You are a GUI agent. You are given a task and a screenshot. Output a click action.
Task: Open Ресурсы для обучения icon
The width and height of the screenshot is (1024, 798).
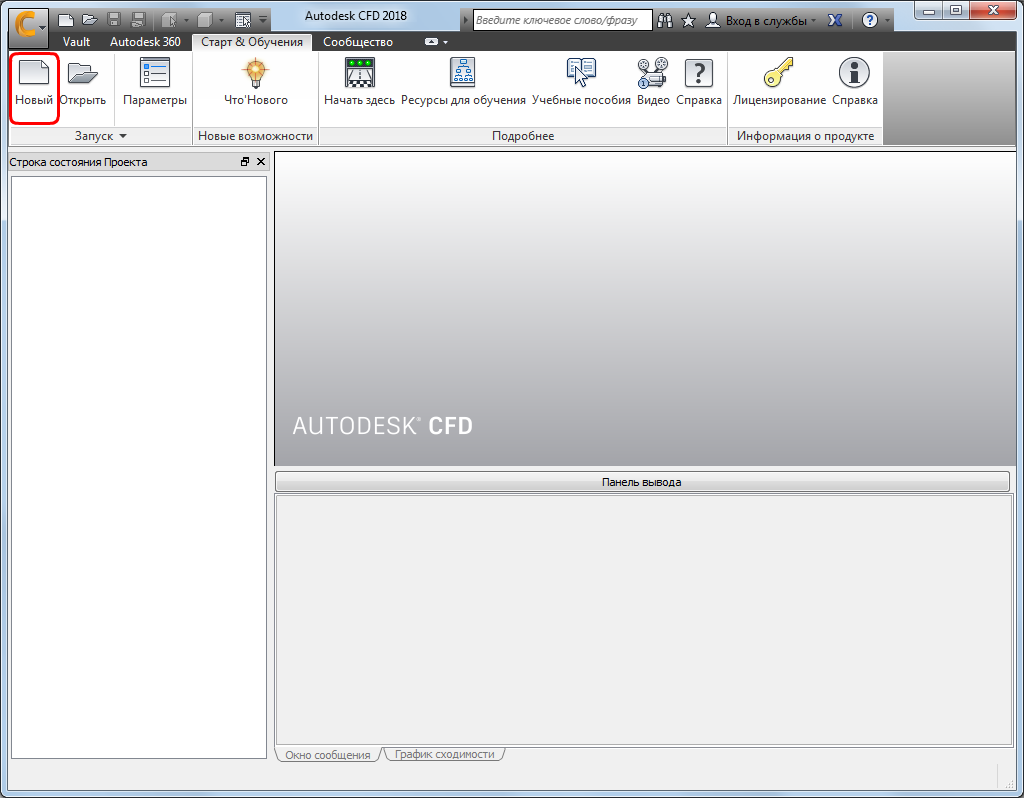462,72
